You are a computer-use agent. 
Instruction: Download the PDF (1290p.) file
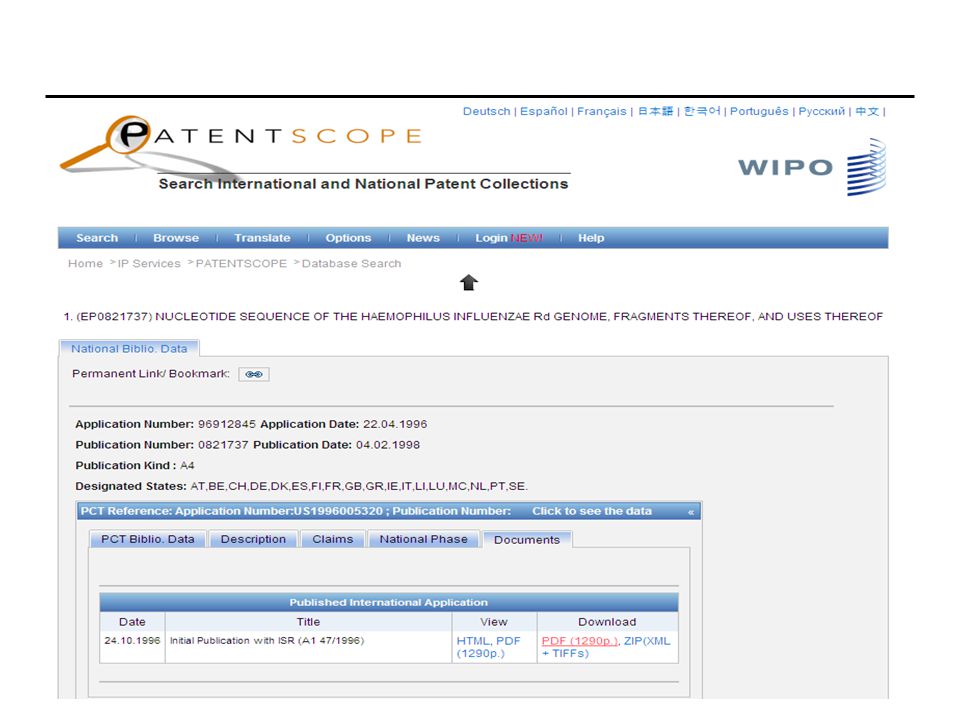pyautogui.click(x=579, y=640)
